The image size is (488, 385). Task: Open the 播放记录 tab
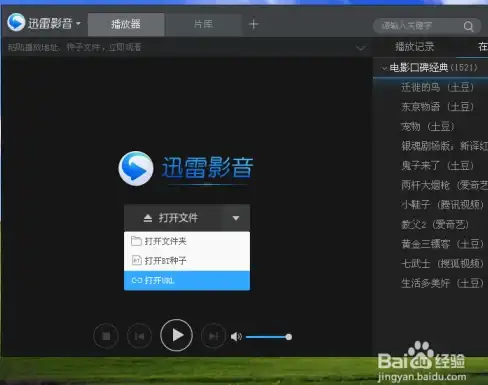(414, 47)
